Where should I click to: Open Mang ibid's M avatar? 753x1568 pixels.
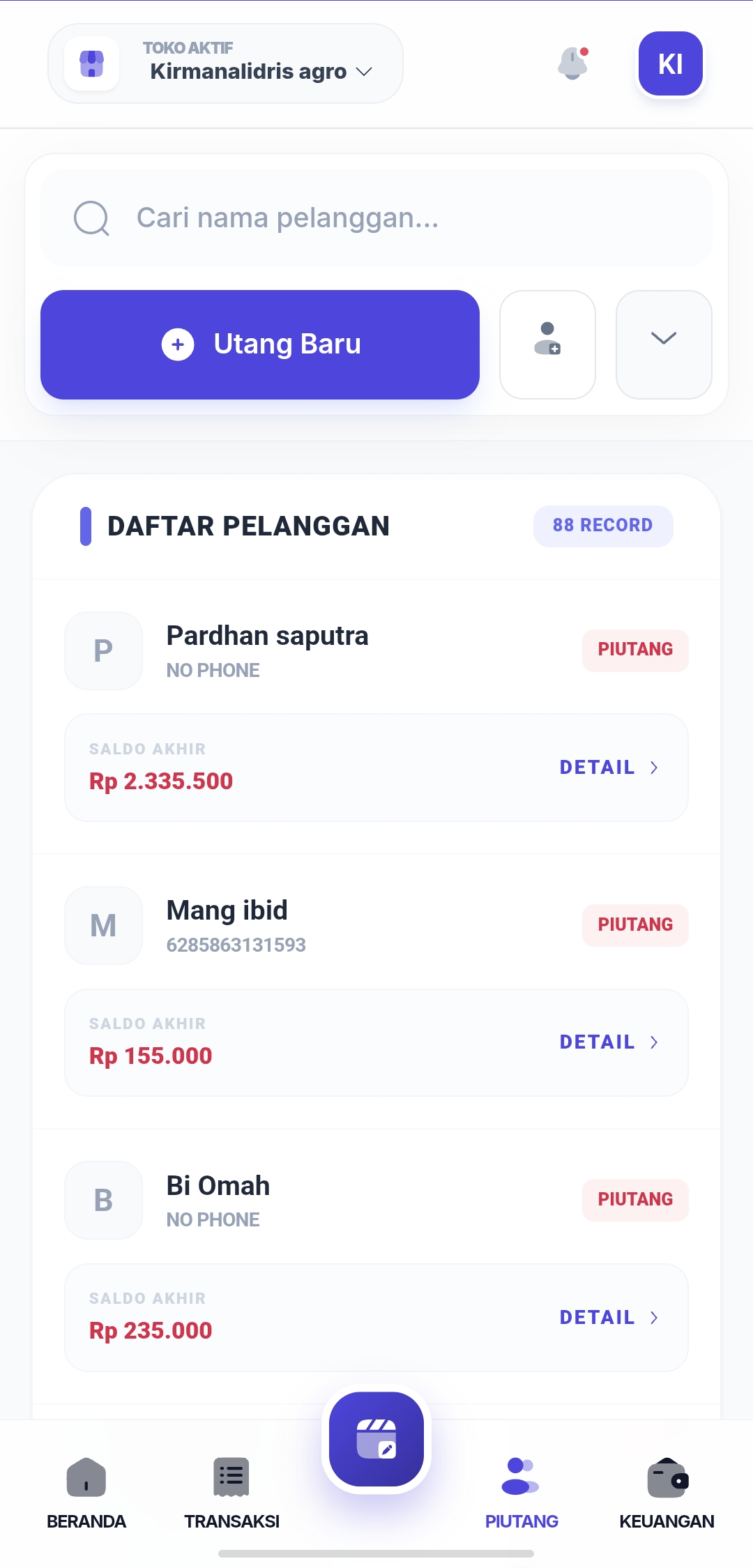coord(103,925)
